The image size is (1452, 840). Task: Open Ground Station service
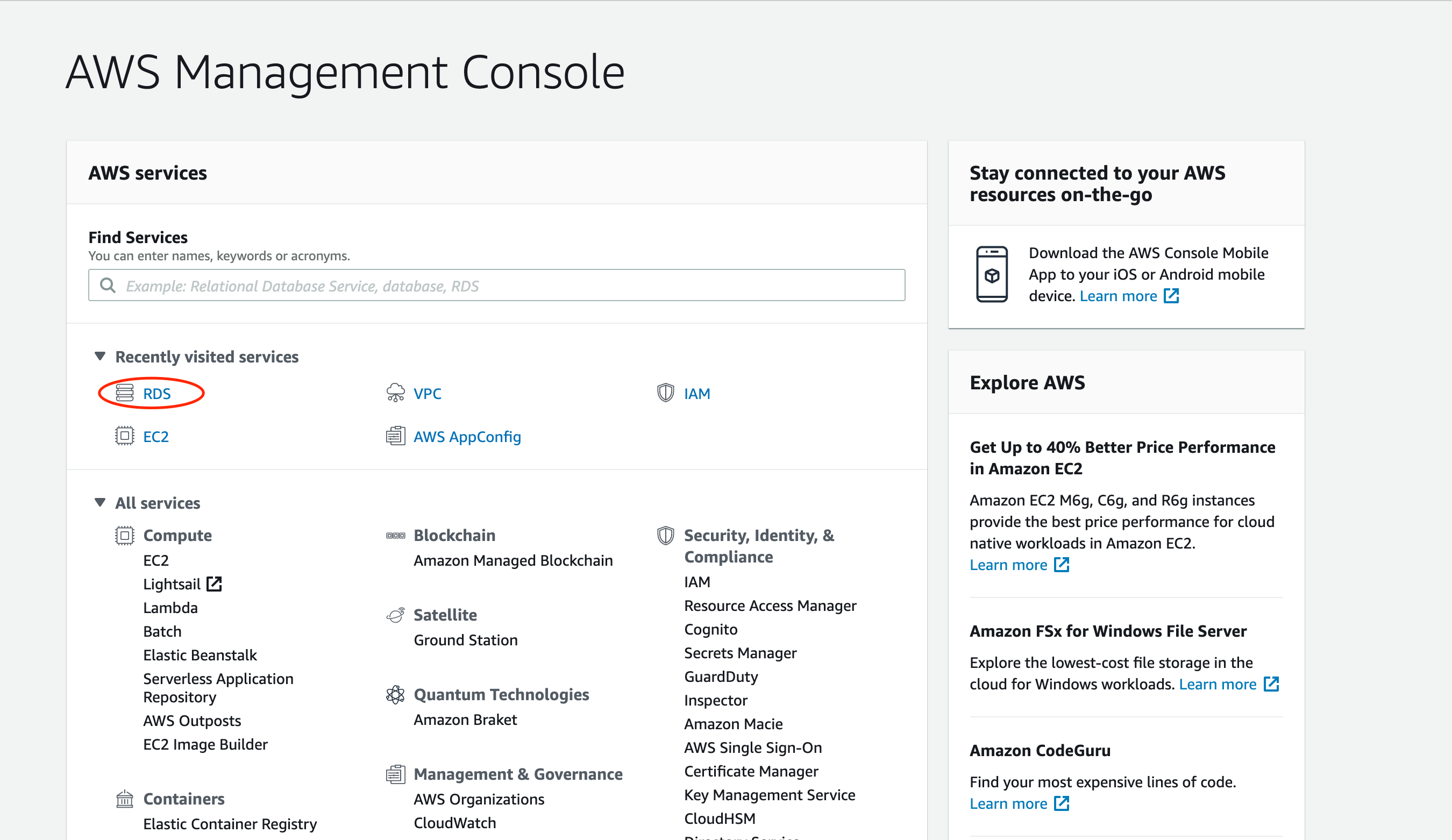(466, 640)
